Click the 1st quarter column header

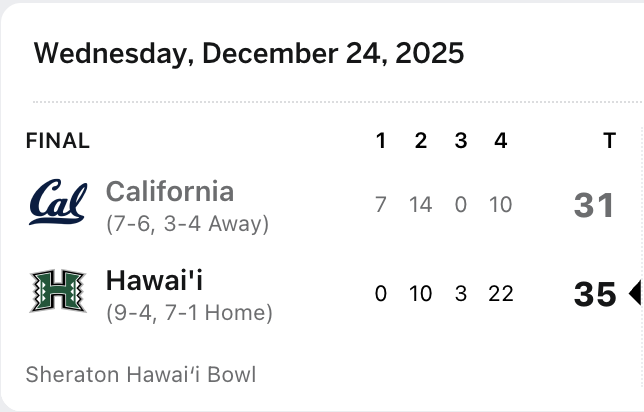(381, 141)
